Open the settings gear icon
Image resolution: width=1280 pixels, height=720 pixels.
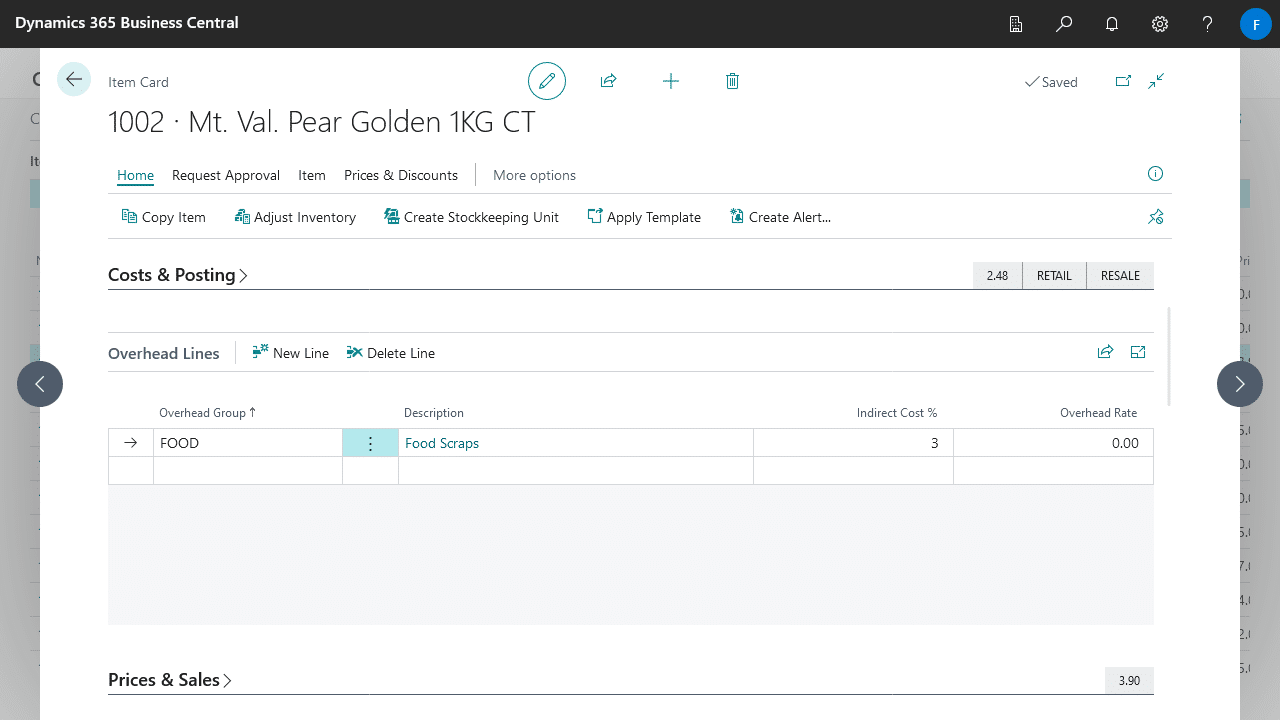(x=1159, y=24)
